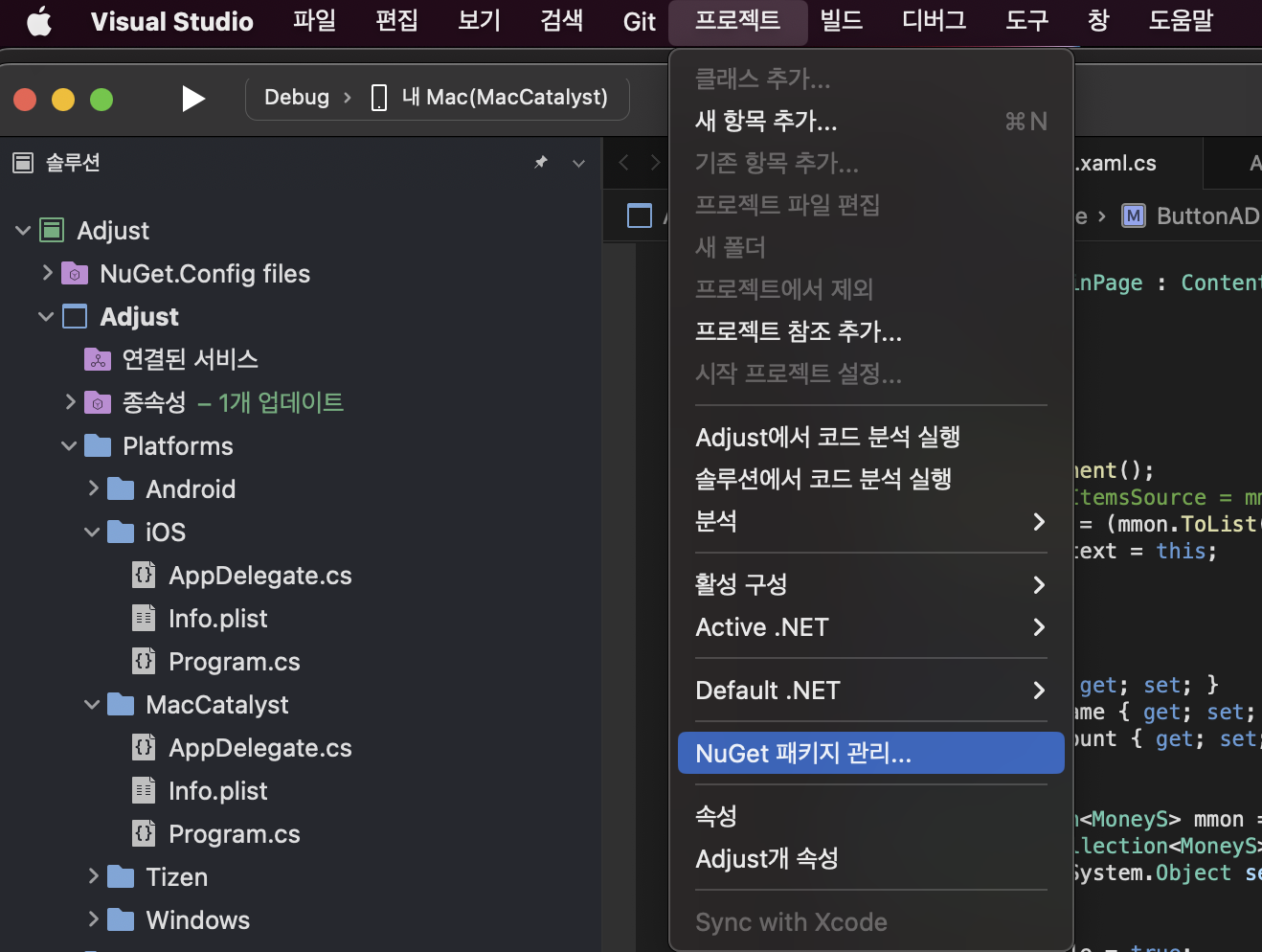The width and height of the screenshot is (1262, 952).
Task: Click the ButtonAD method icon in breadcrumb
Action: click(x=1134, y=215)
